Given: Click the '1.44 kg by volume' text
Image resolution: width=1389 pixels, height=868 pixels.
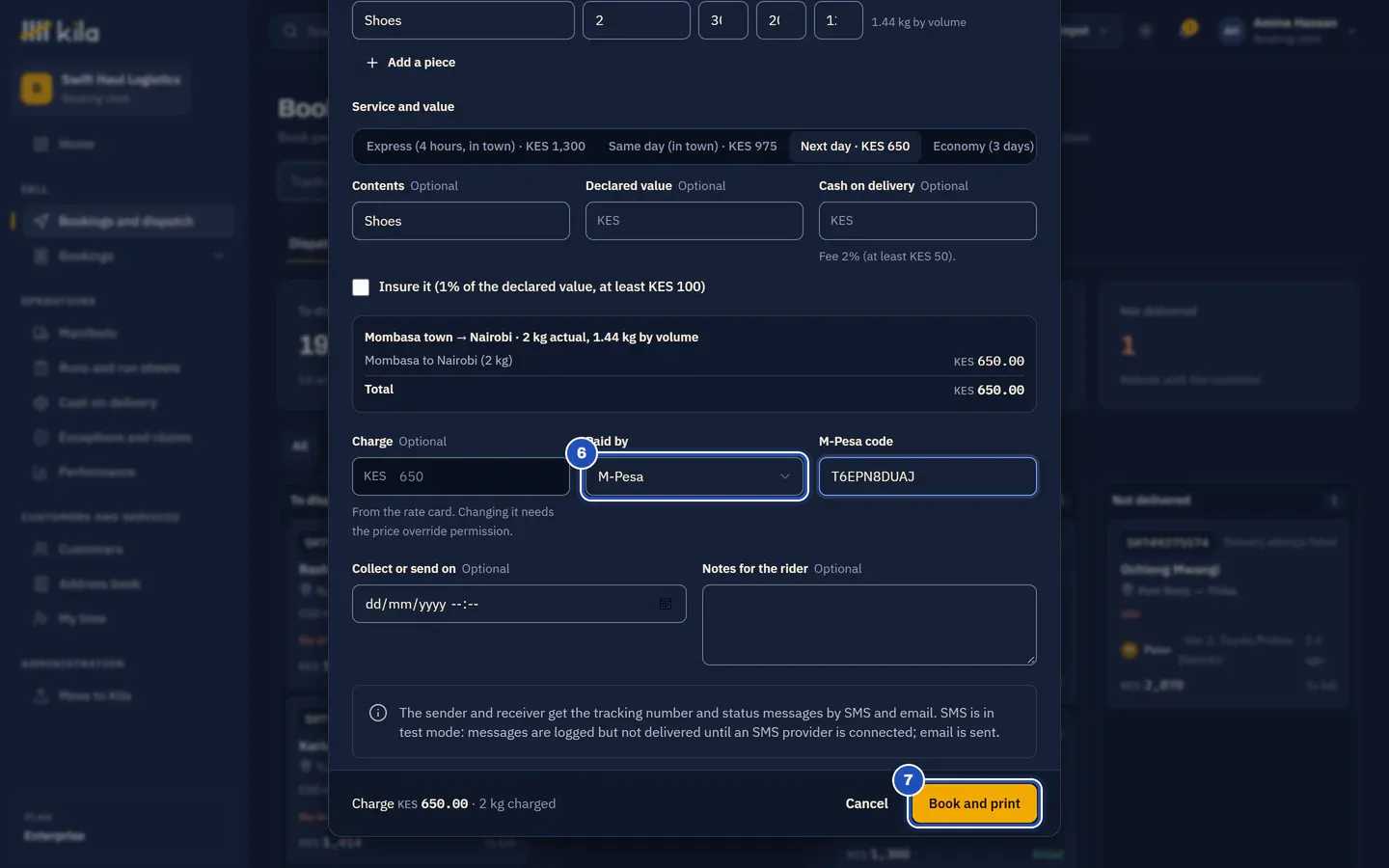Looking at the screenshot, I should tap(918, 22).
